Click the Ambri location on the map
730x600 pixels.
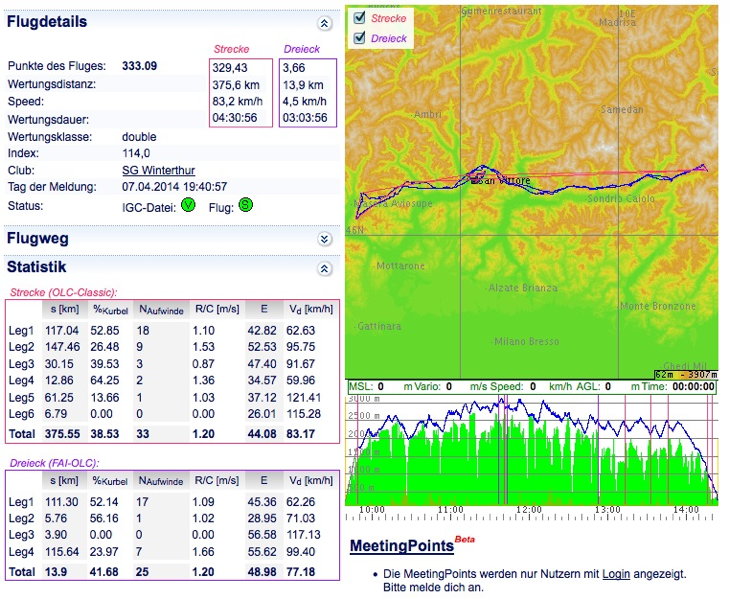pos(426,115)
